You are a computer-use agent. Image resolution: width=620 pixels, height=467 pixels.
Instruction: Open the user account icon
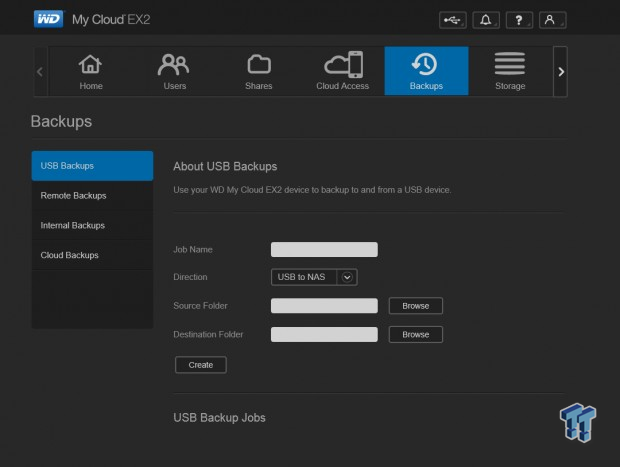(x=552, y=20)
